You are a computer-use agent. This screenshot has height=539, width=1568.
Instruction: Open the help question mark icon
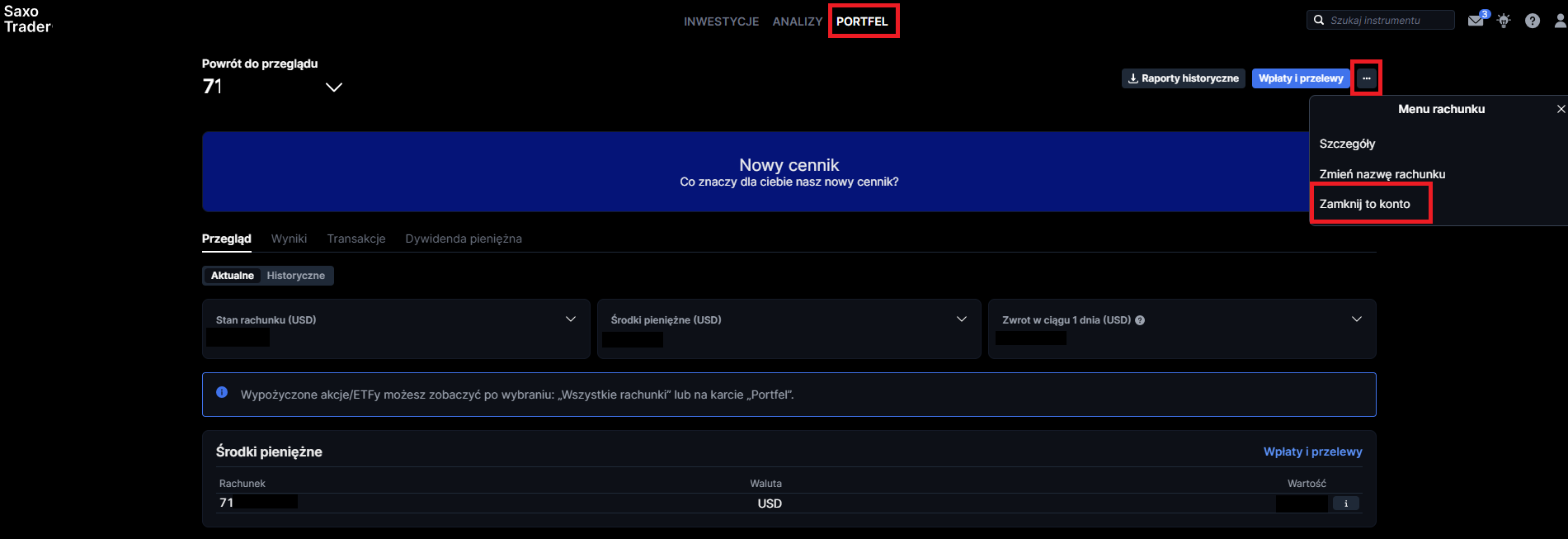(1532, 21)
